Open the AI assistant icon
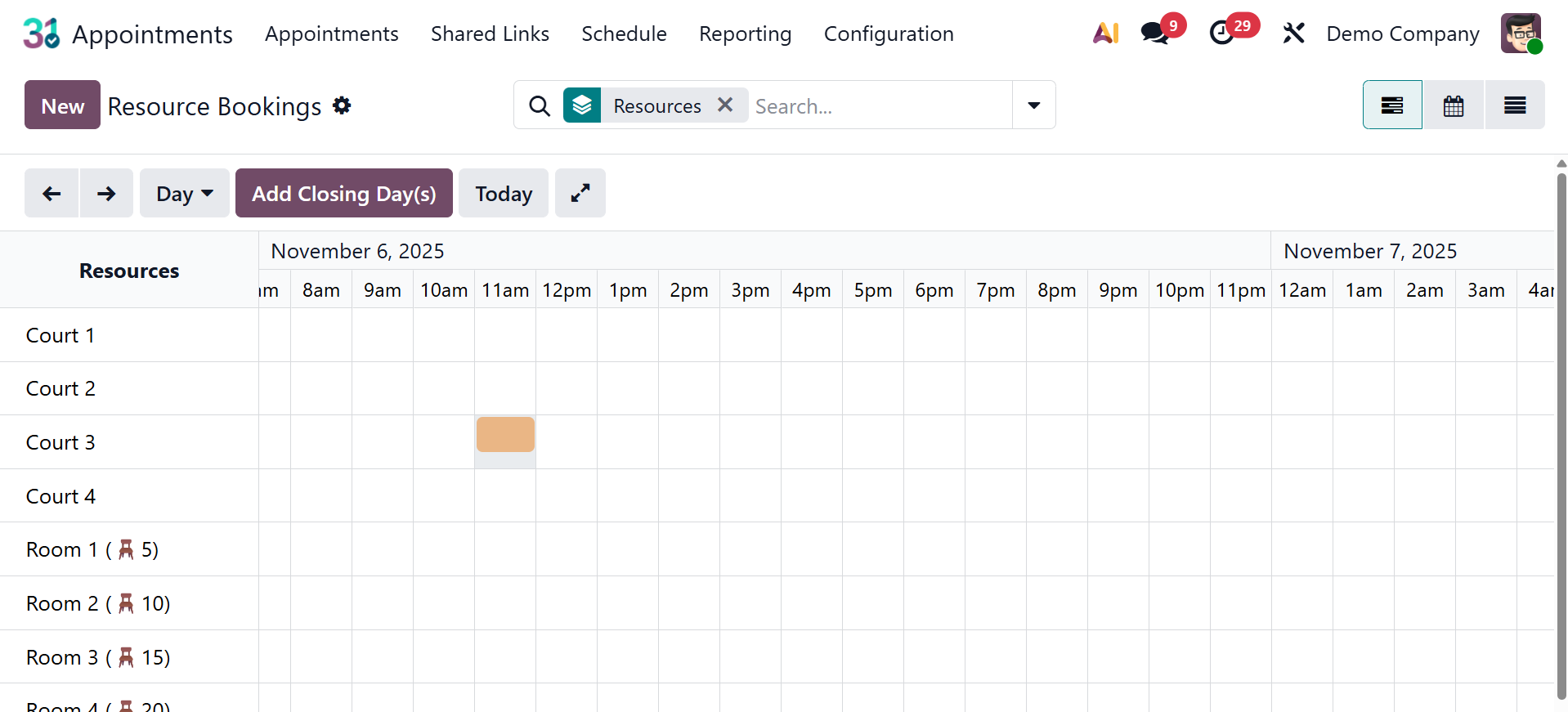The image size is (1568, 712). point(1105,34)
